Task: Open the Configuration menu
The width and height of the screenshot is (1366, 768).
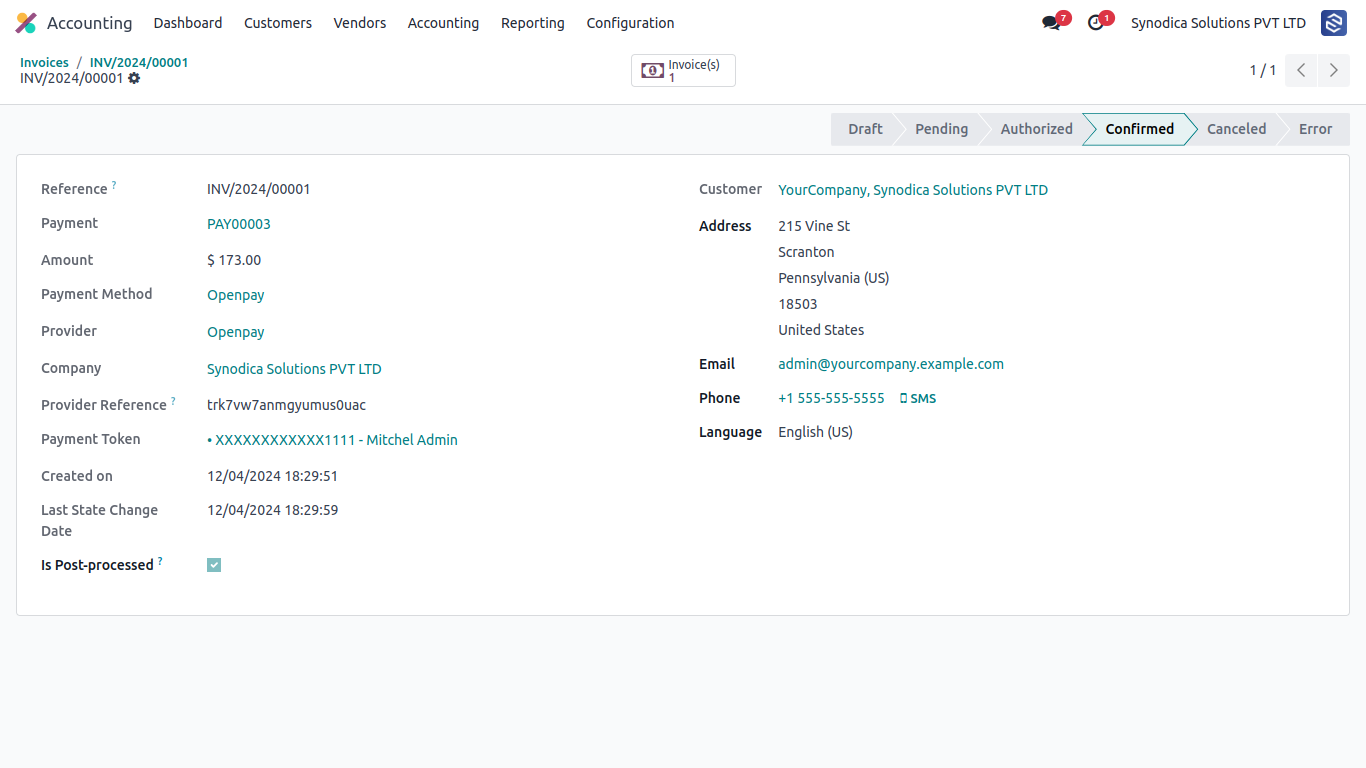Action: (630, 23)
